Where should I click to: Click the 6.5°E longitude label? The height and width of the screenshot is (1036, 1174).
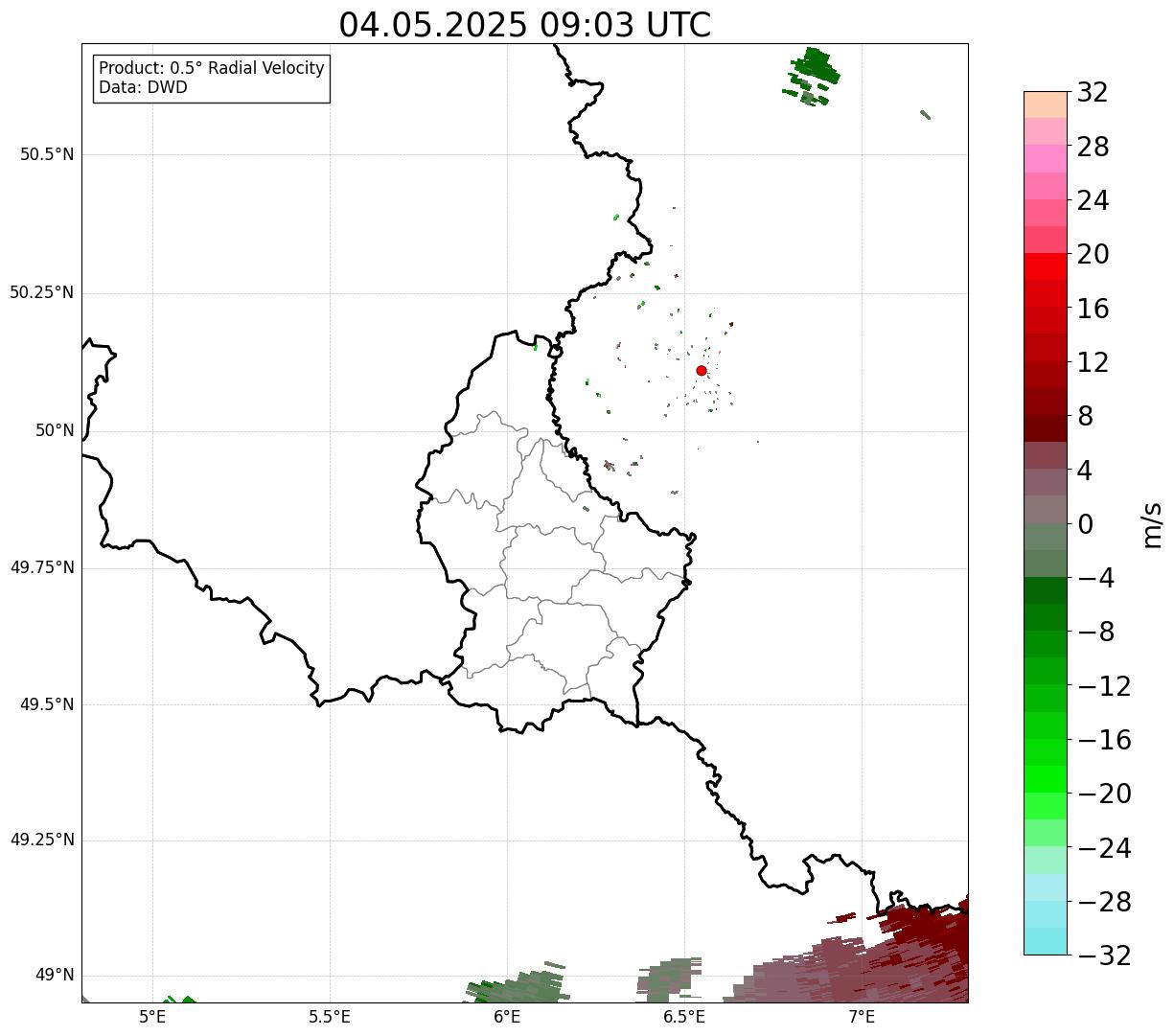(684, 1017)
